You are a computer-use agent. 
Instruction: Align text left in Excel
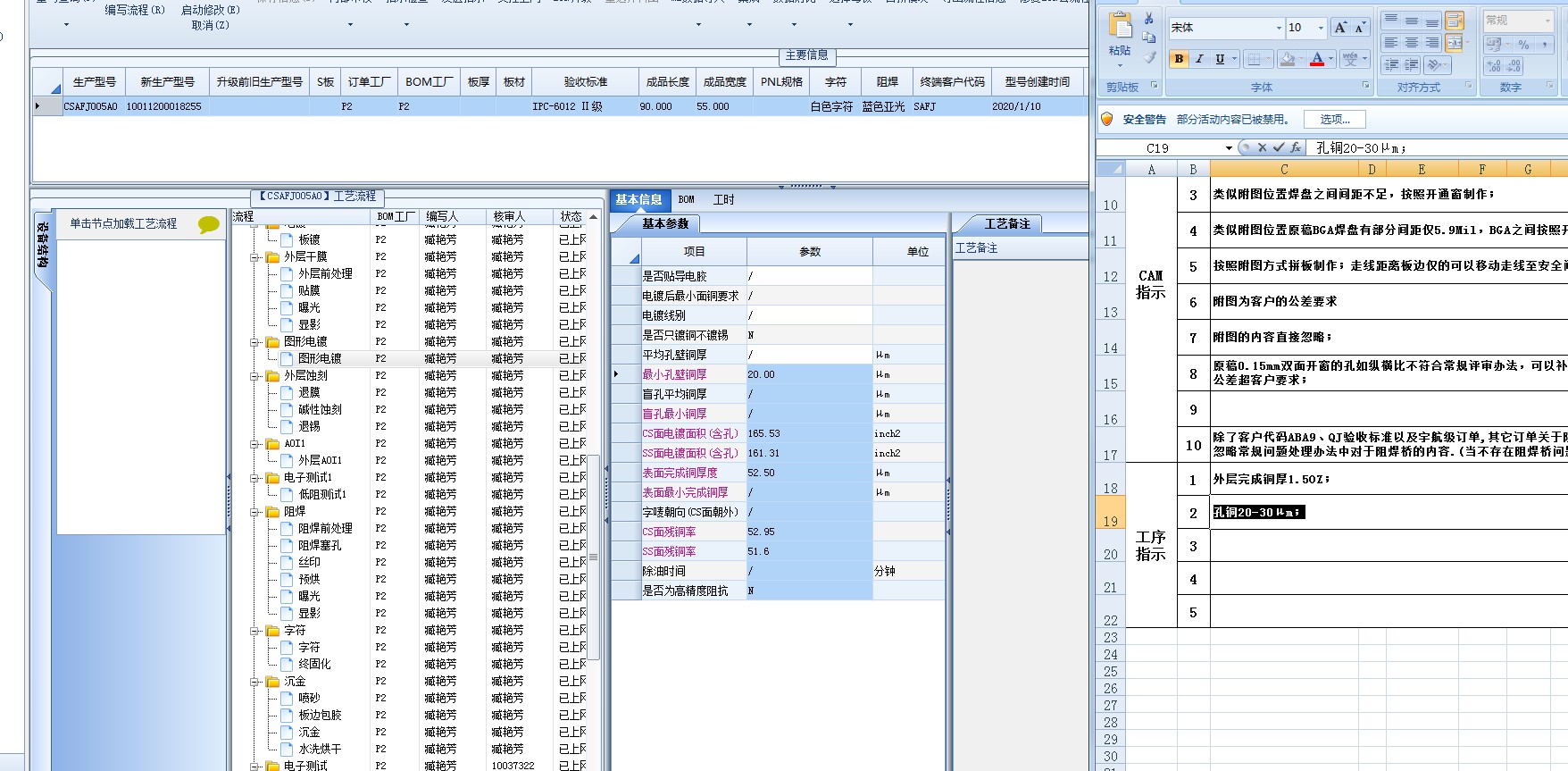(x=1391, y=42)
